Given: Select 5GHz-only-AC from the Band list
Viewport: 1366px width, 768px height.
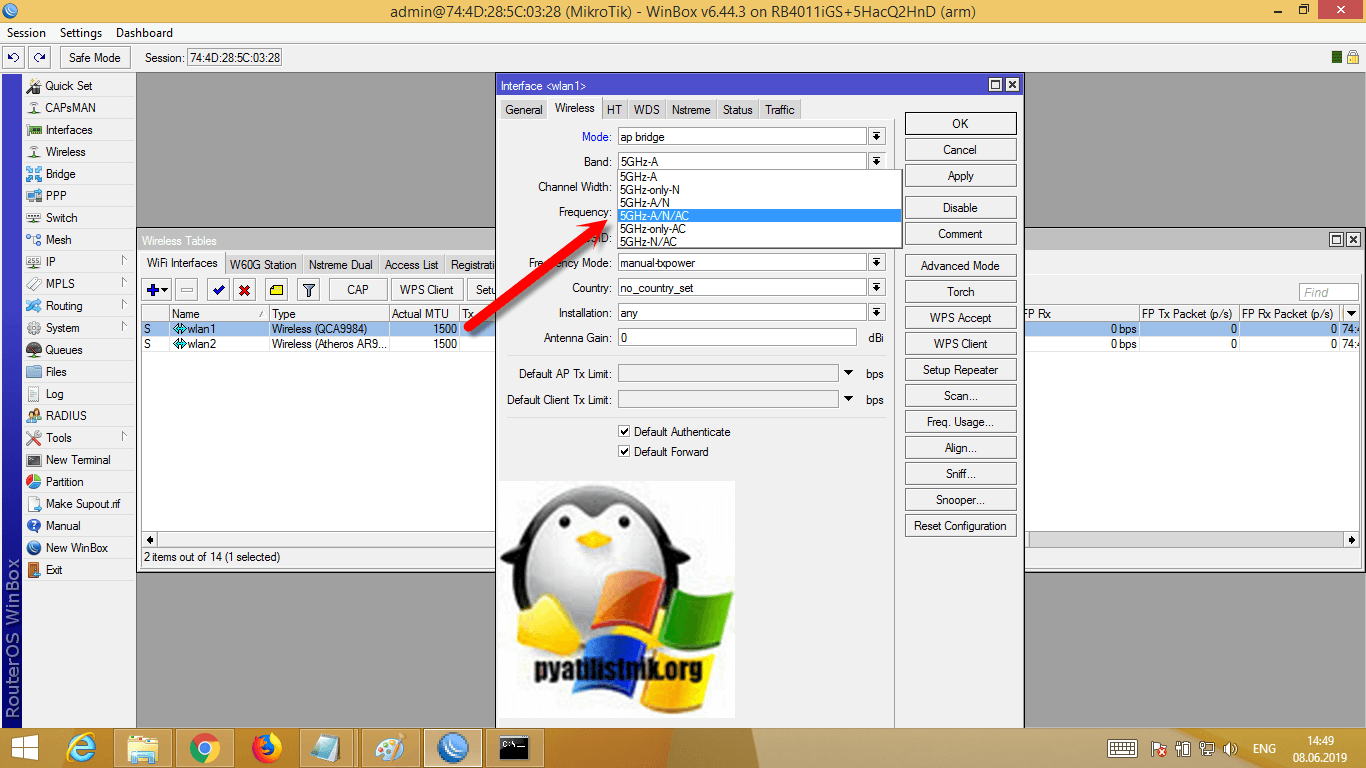Looking at the screenshot, I should click(652, 229).
